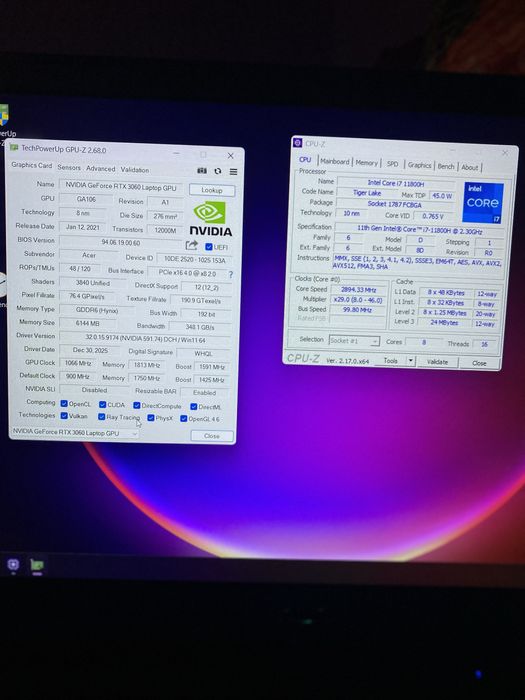This screenshot has height=700, width=525.
Task: Click the Driver Date Dec 30, 2025
Action: (90, 350)
